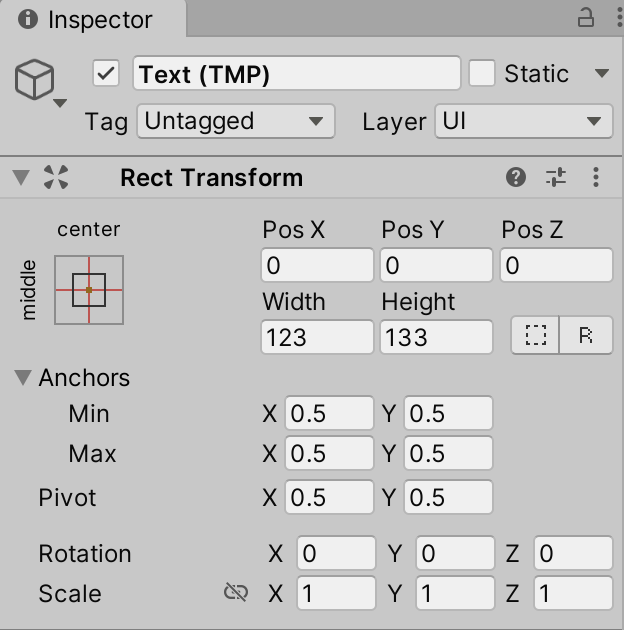Collapse the Anchors section
Screen dimensions: 624x630
pyautogui.click(x=22, y=378)
